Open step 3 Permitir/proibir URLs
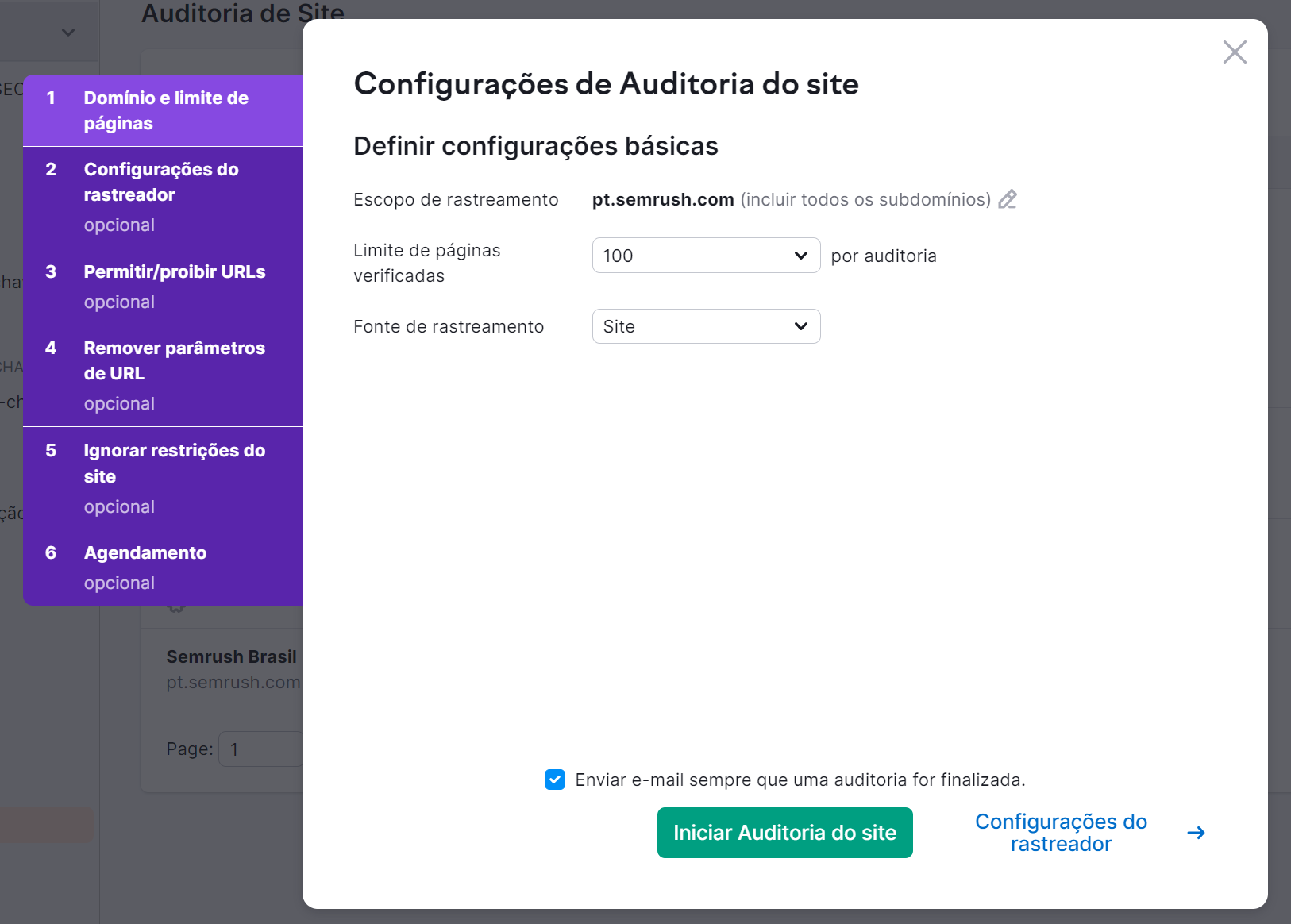The width and height of the screenshot is (1291, 924). tap(162, 286)
